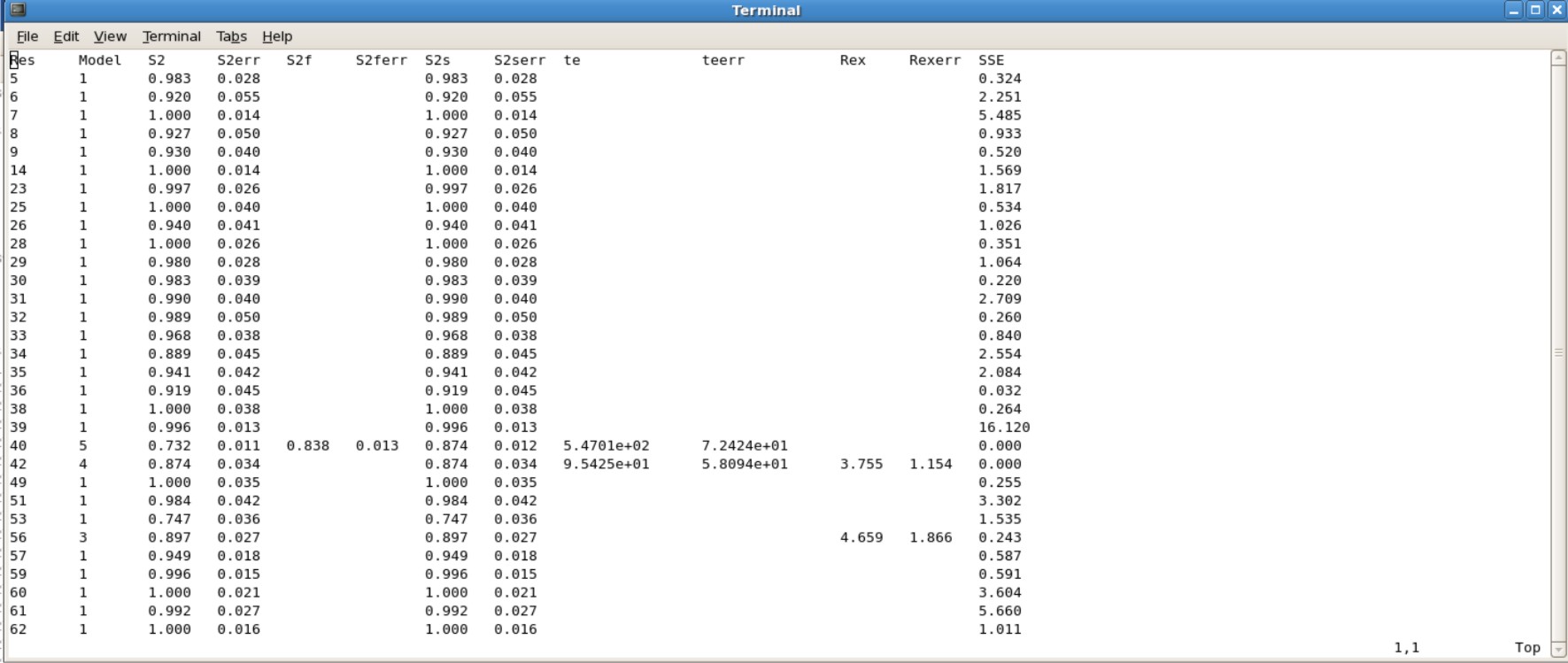Screen dimensions: 1568x663
Task: Open the File menu
Action: [27, 36]
